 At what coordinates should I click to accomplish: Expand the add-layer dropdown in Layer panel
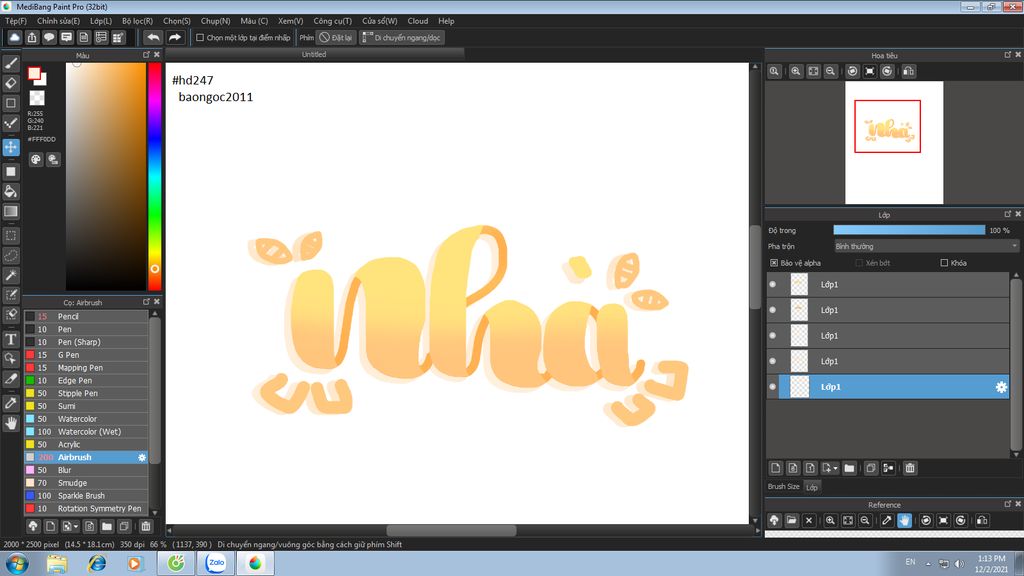(830, 468)
